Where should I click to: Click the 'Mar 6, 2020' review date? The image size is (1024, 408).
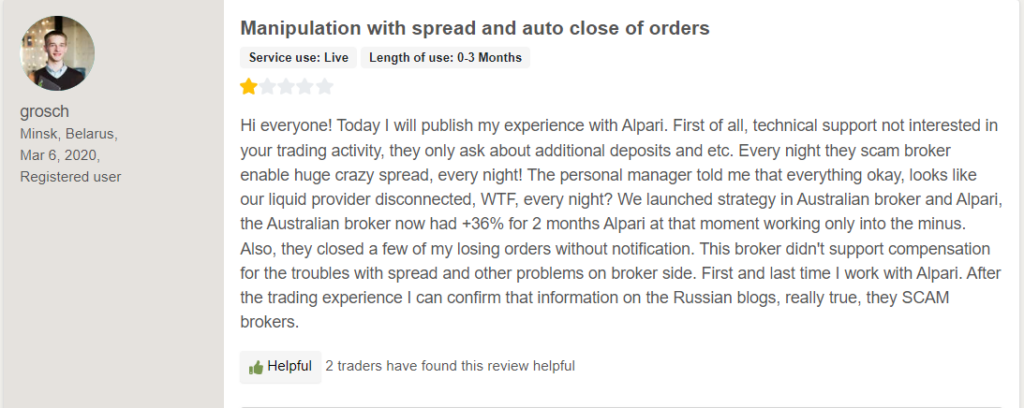pos(60,155)
